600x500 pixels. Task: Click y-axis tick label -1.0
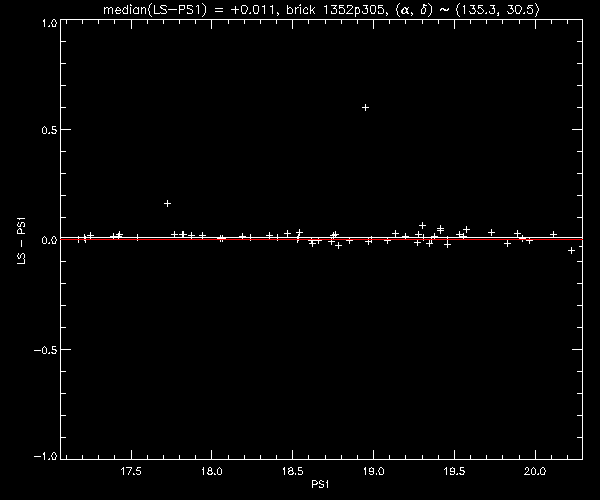pyautogui.click(x=46, y=456)
